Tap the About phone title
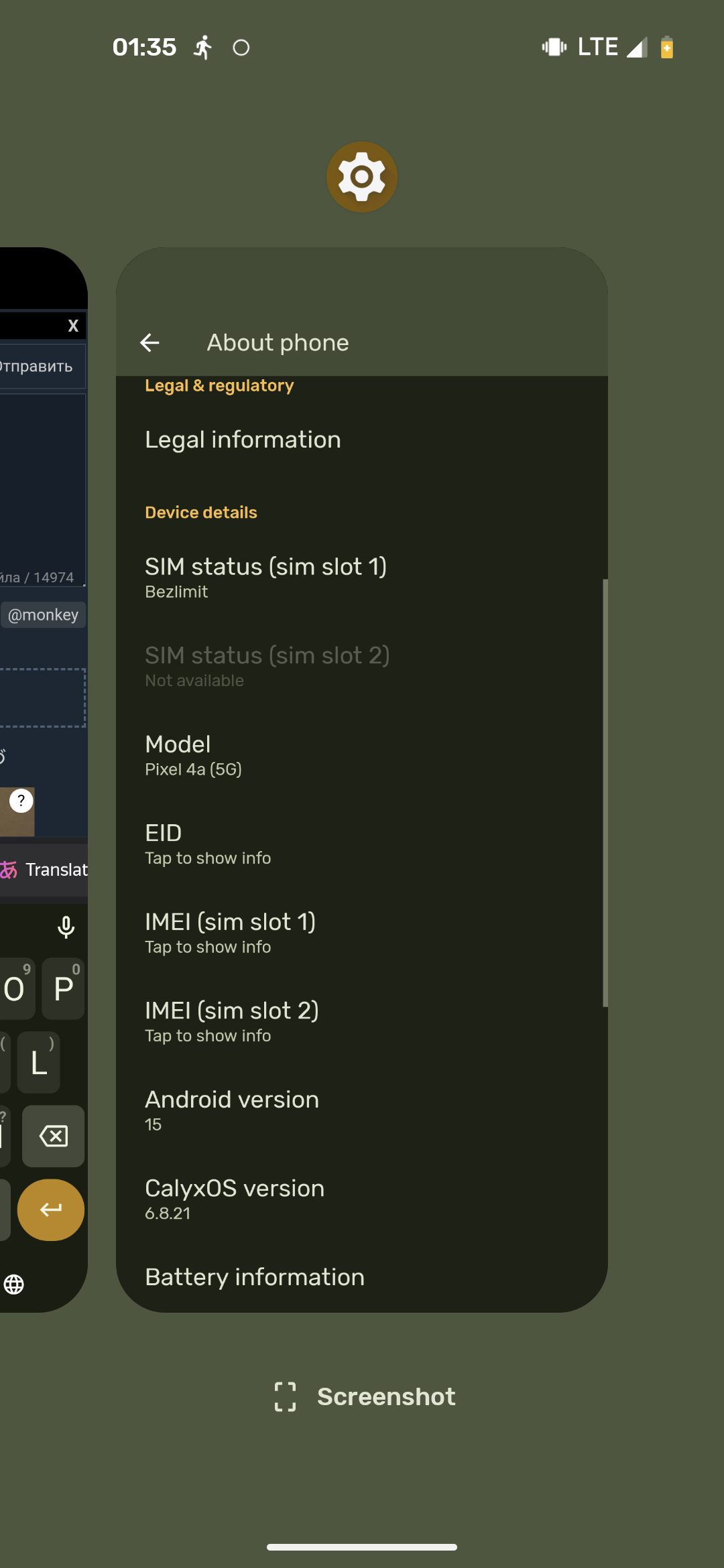 pyautogui.click(x=278, y=342)
